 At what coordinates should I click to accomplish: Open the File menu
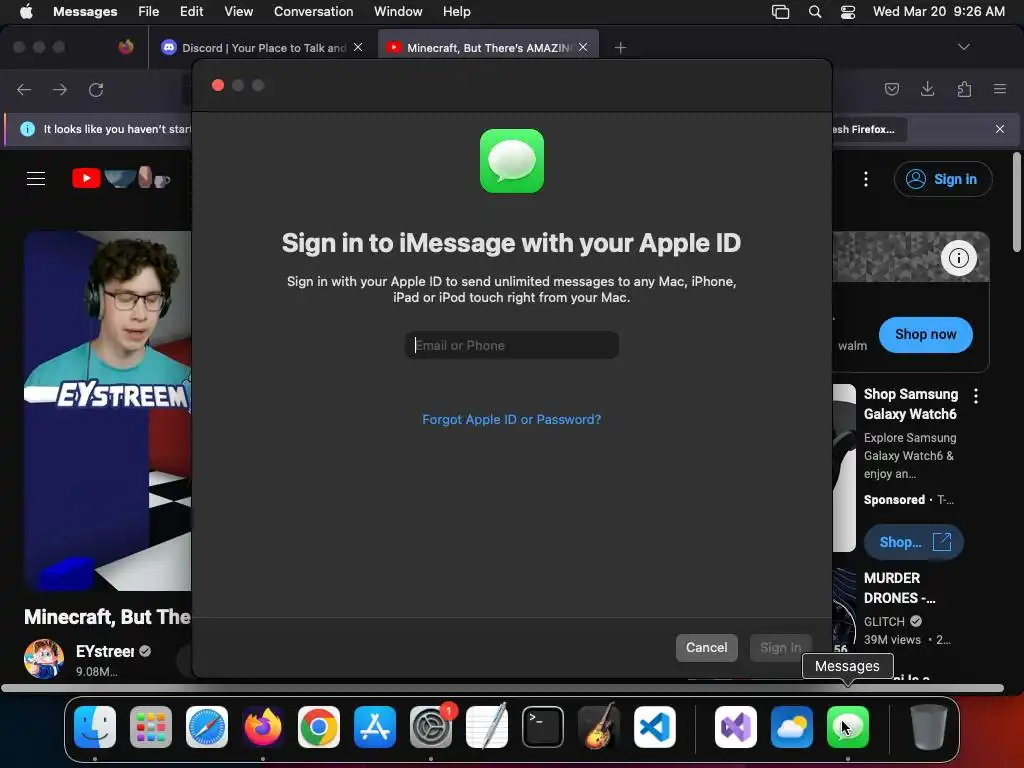point(148,12)
